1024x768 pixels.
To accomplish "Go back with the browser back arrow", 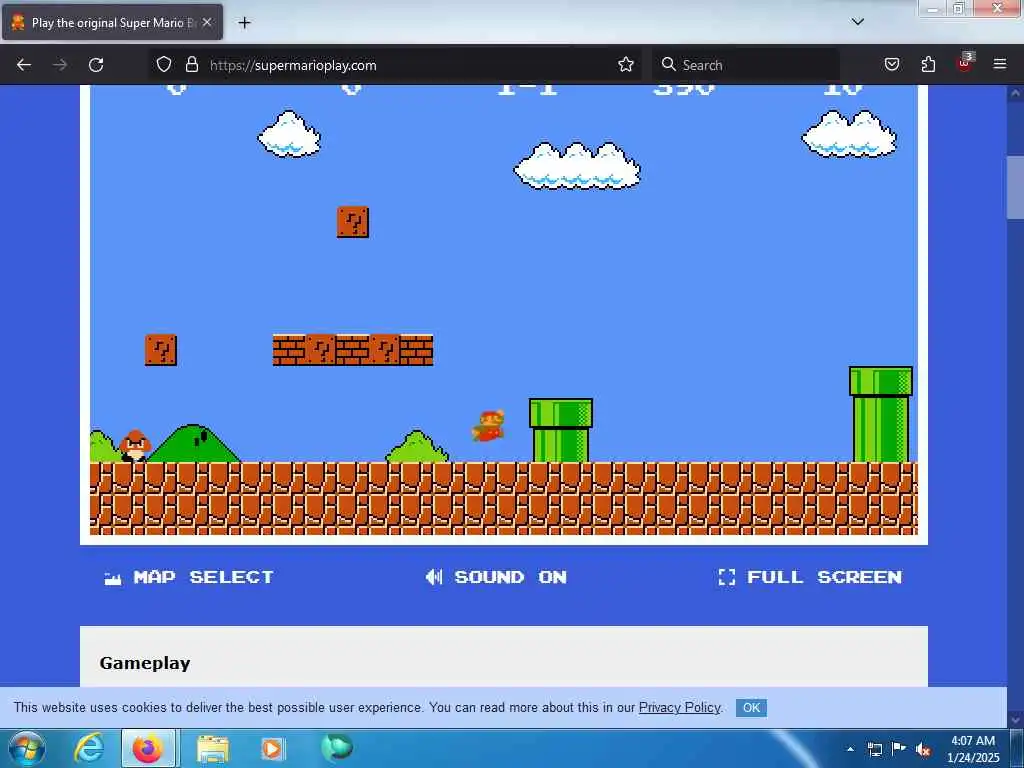I will pyautogui.click(x=24, y=65).
